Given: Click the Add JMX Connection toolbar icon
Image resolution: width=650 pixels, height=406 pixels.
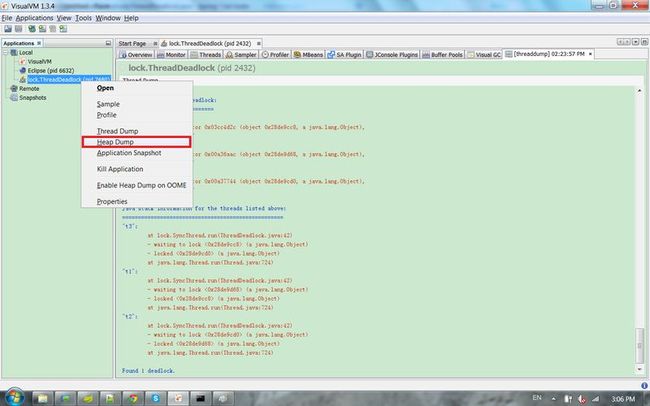Looking at the screenshot, I should [42, 29].
